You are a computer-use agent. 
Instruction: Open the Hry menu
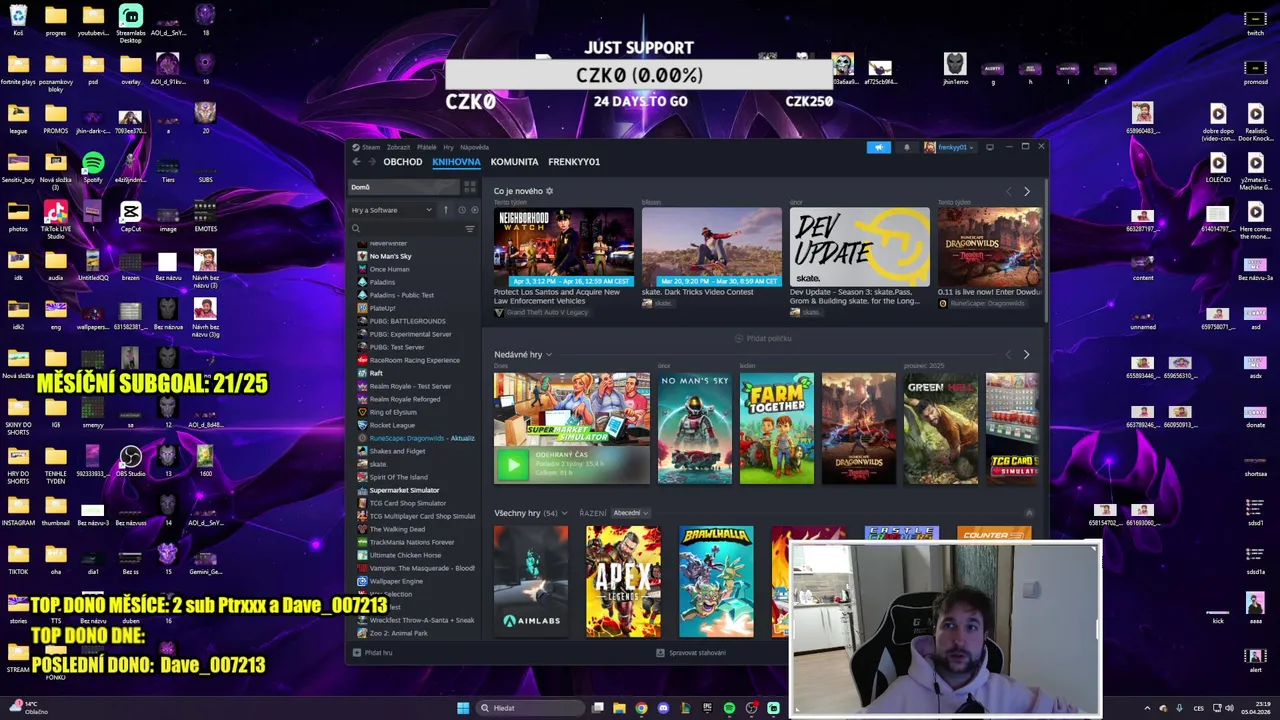(448, 147)
